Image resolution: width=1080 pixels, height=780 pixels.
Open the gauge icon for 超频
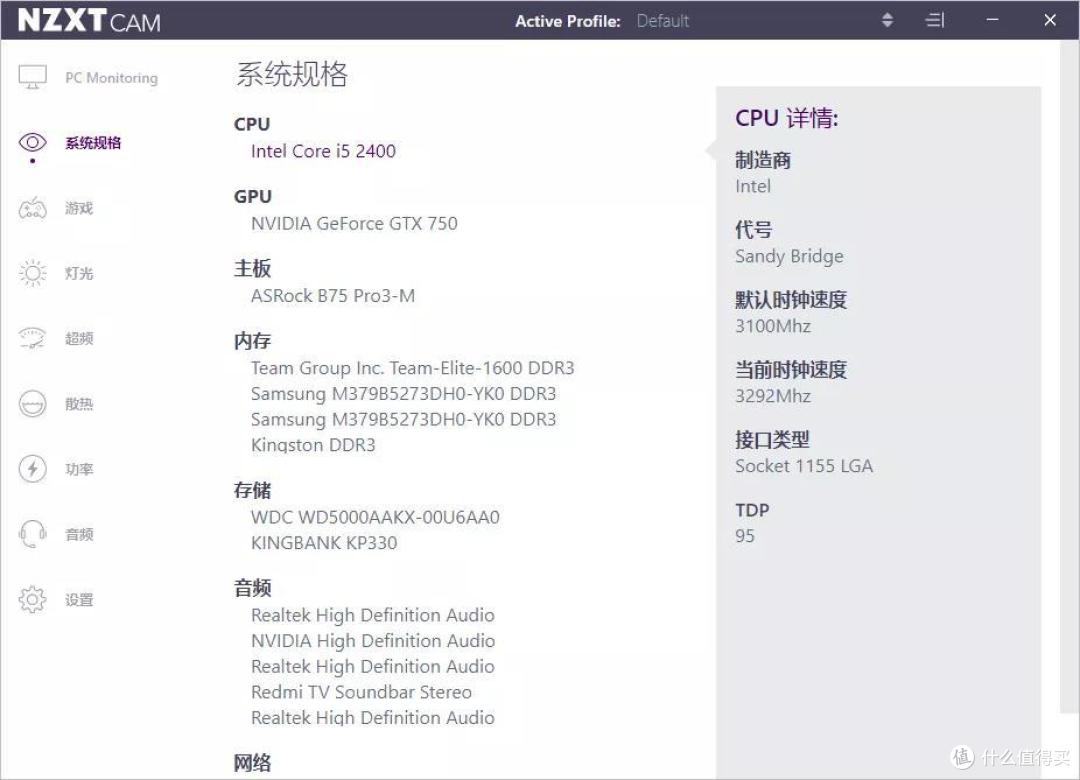[x=32, y=338]
